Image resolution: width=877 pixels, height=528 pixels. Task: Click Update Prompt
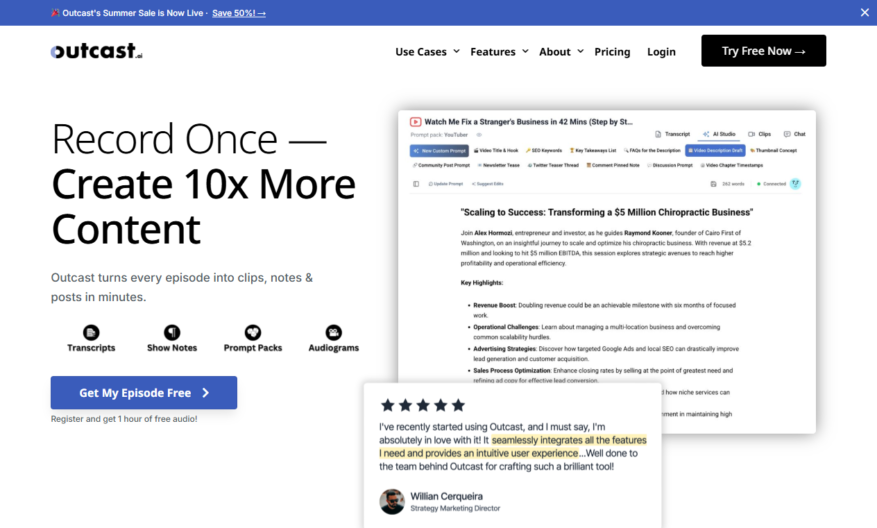click(x=446, y=184)
